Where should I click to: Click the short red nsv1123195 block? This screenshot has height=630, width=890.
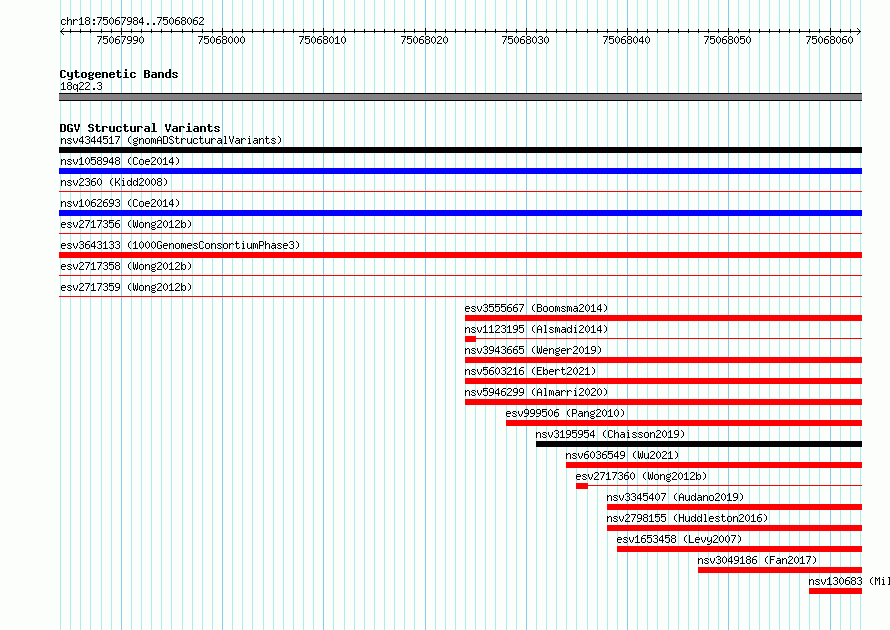(470, 339)
